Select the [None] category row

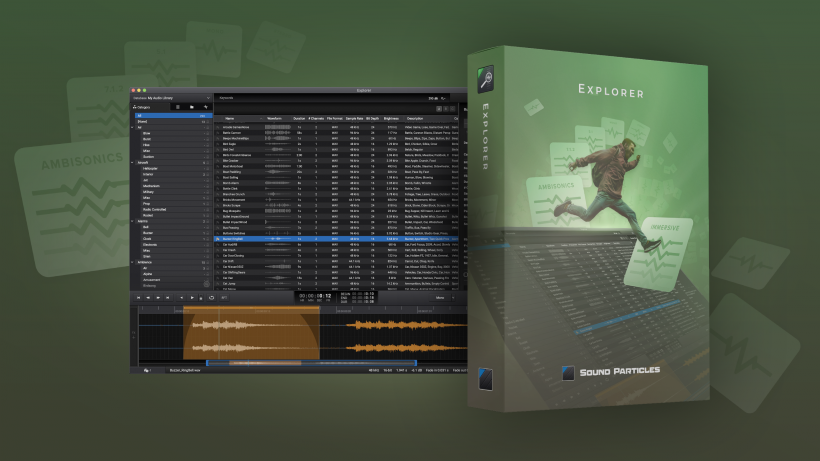point(174,122)
